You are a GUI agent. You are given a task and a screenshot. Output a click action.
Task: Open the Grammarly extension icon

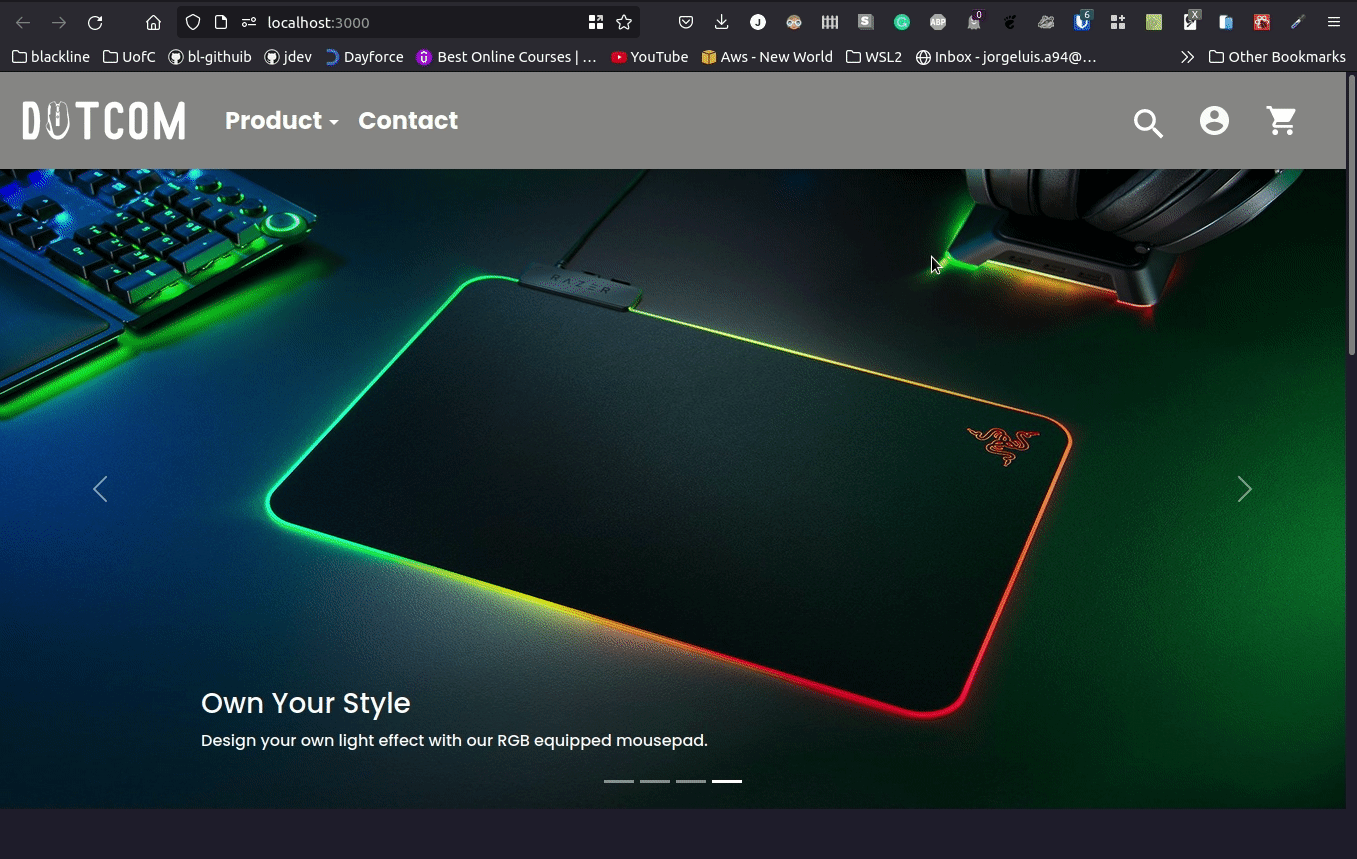(x=902, y=22)
